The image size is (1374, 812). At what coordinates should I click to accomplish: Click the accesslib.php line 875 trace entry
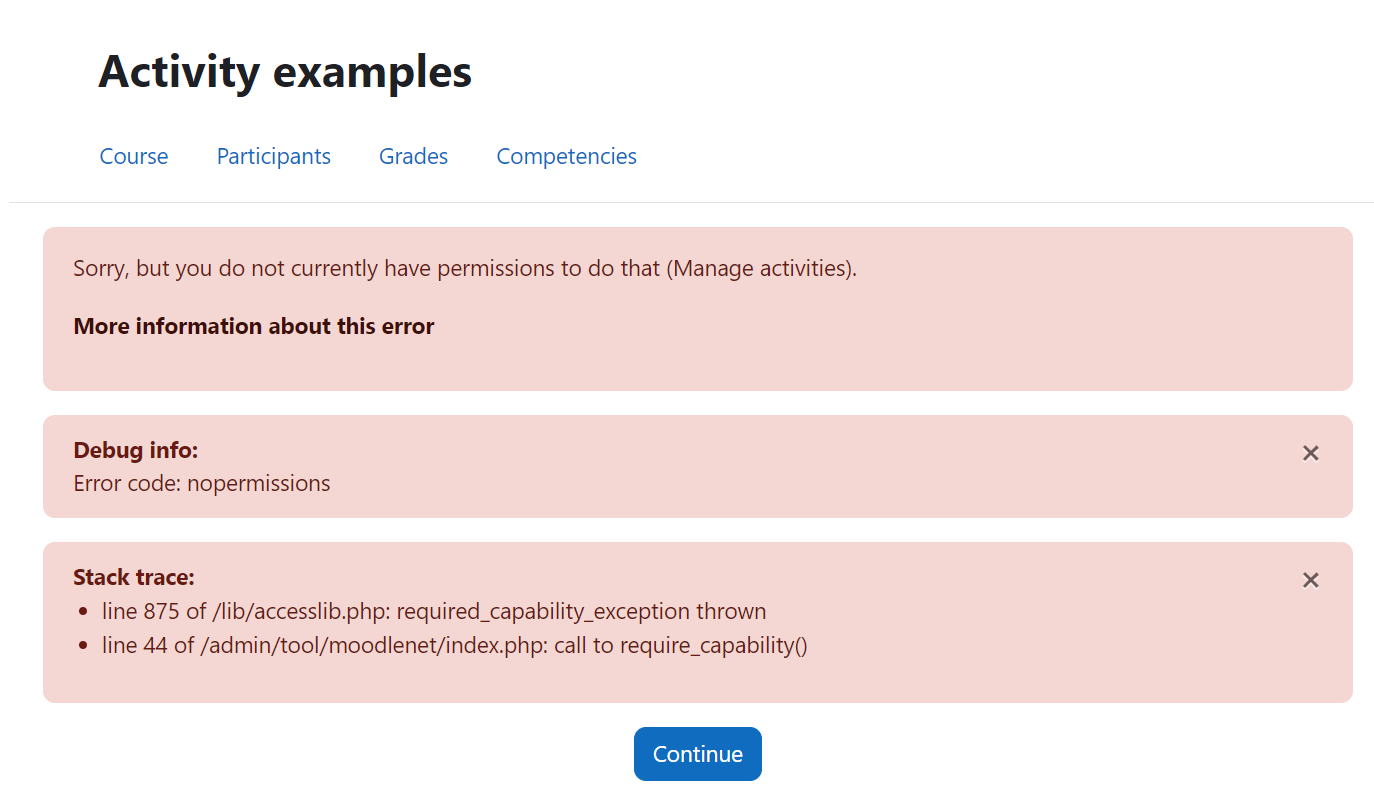pyautogui.click(x=434, y=611)
